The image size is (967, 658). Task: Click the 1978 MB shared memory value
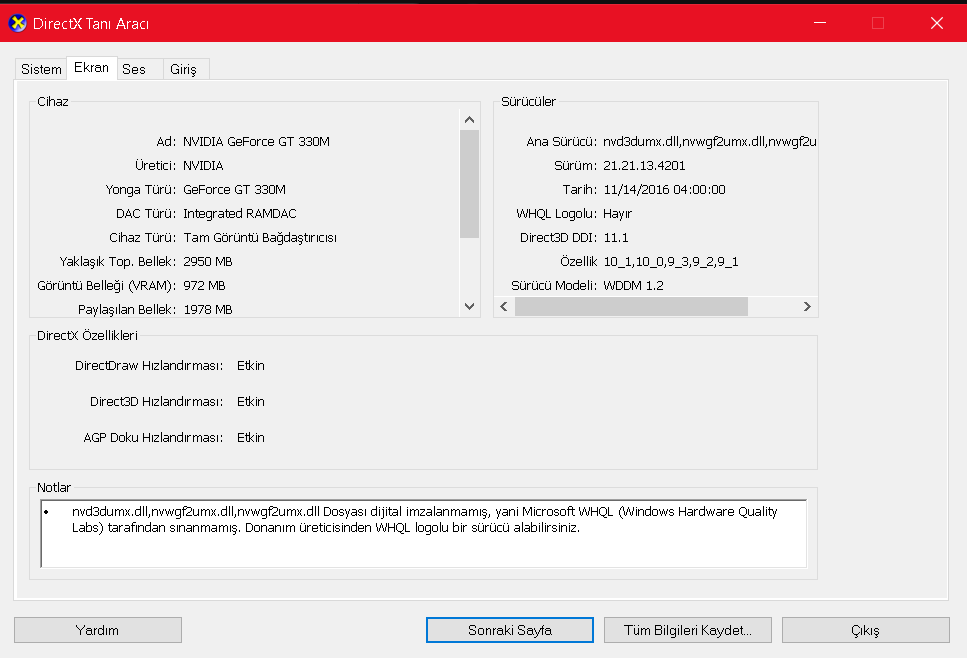point(207,310)
